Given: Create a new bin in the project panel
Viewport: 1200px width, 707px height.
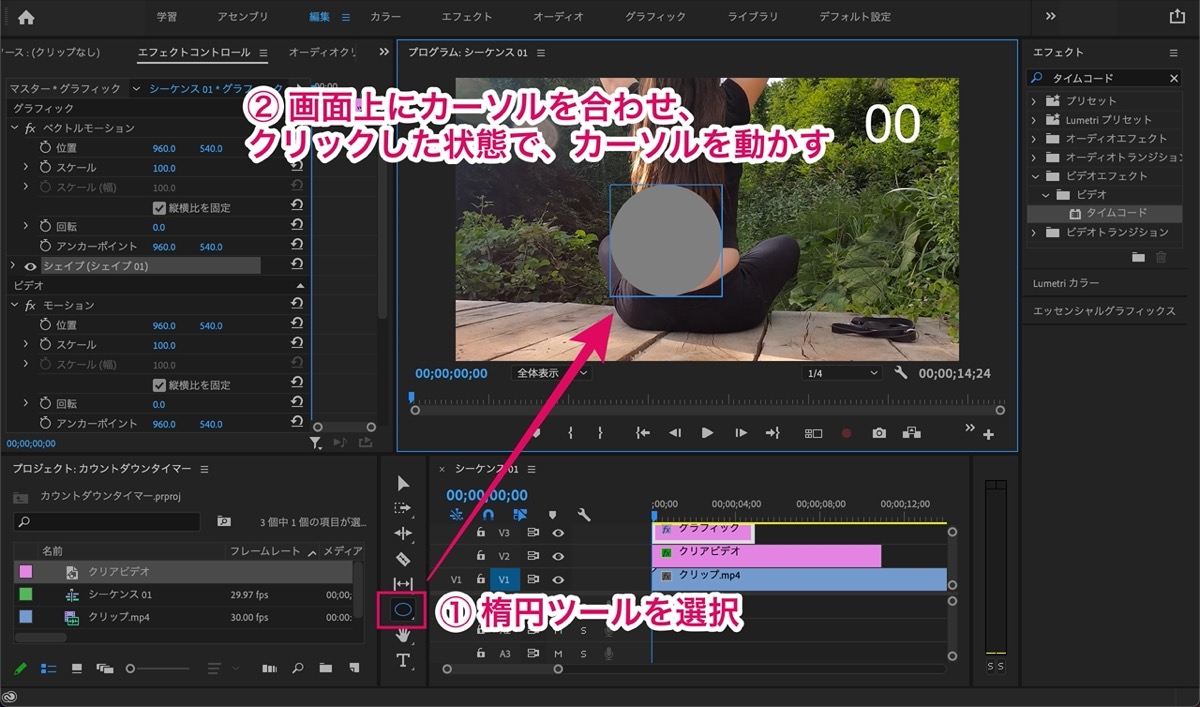Looking at the screenshot, I should (x=325, y=668).
